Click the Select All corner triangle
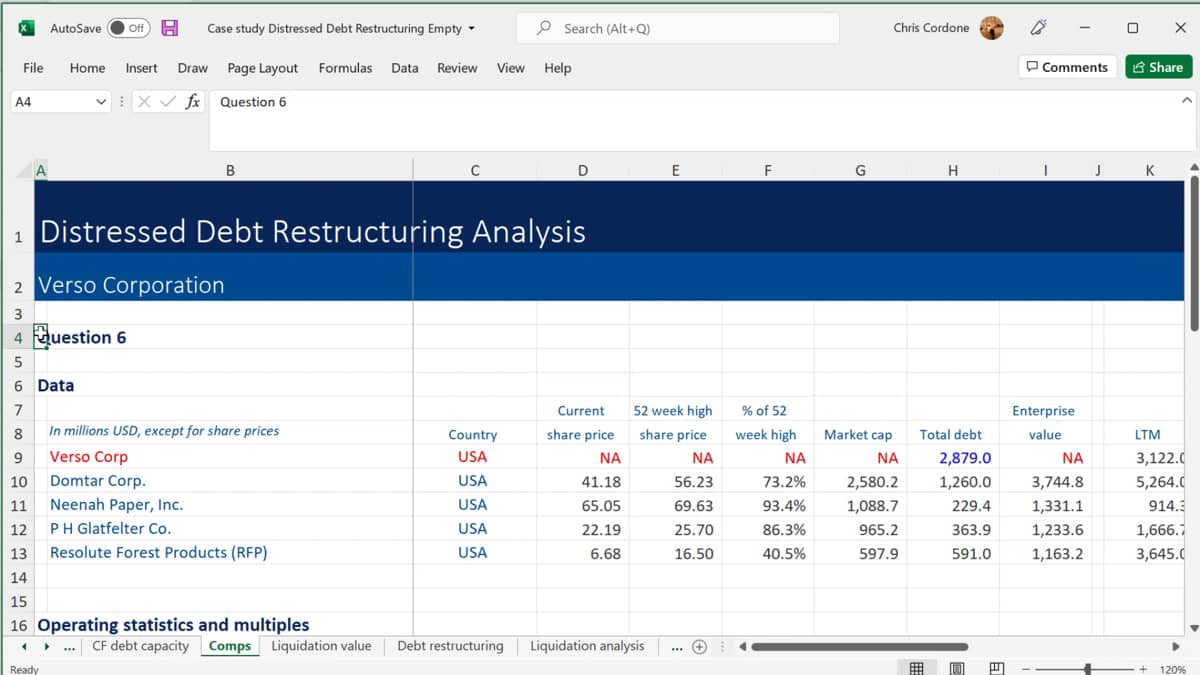 pos(24,170)
